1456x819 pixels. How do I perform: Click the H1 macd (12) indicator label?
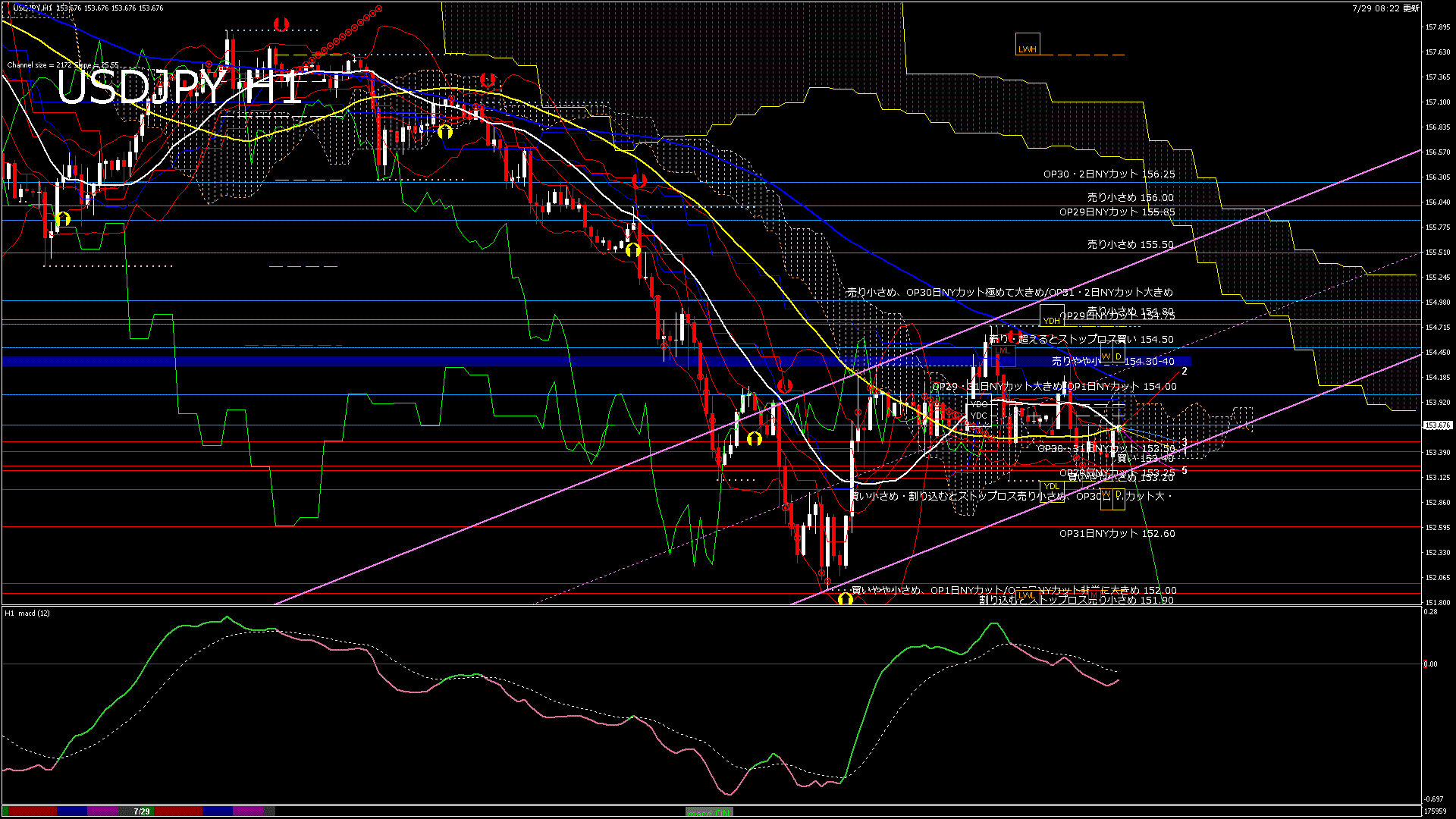[28, 613]
